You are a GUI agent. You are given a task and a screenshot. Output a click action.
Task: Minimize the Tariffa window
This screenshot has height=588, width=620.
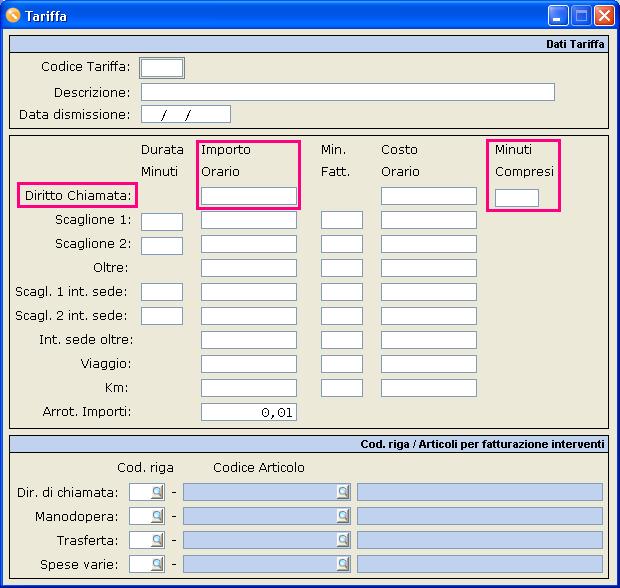(x=558, y=16)
